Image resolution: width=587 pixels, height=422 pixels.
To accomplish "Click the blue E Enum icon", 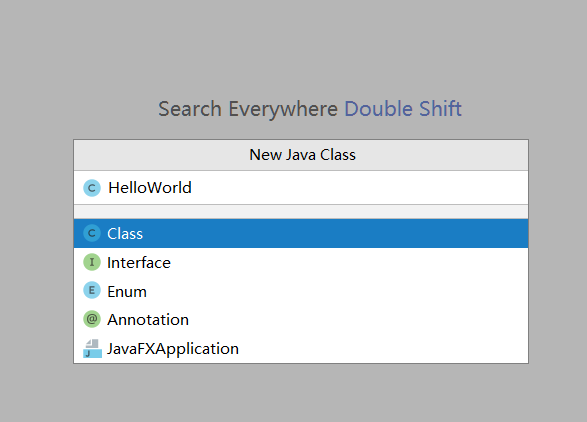I will (x=92, y=291).
